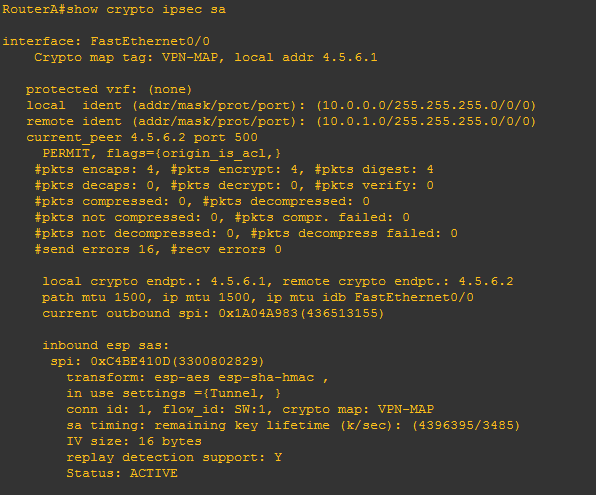
Task: Click the #send errors 16 line
Action: click(158, 249)
